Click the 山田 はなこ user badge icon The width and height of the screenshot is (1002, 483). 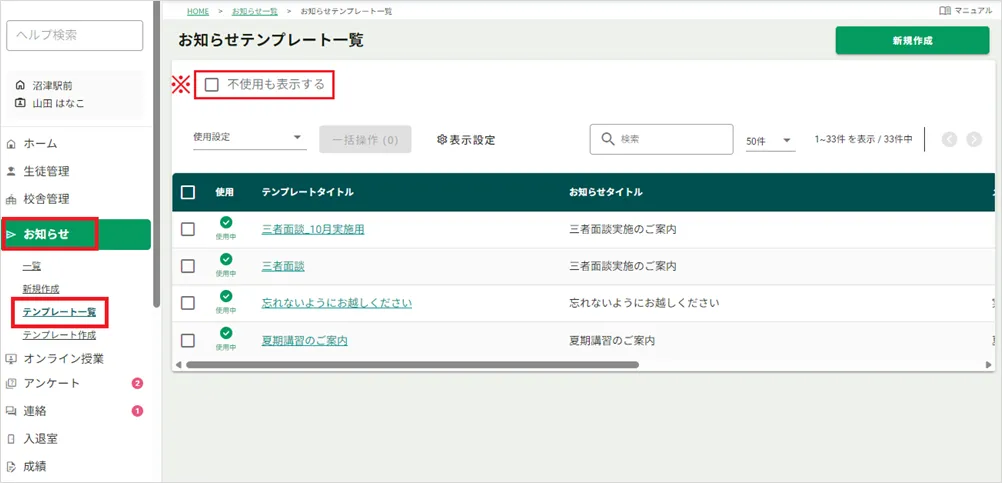[x=20, y=103]
